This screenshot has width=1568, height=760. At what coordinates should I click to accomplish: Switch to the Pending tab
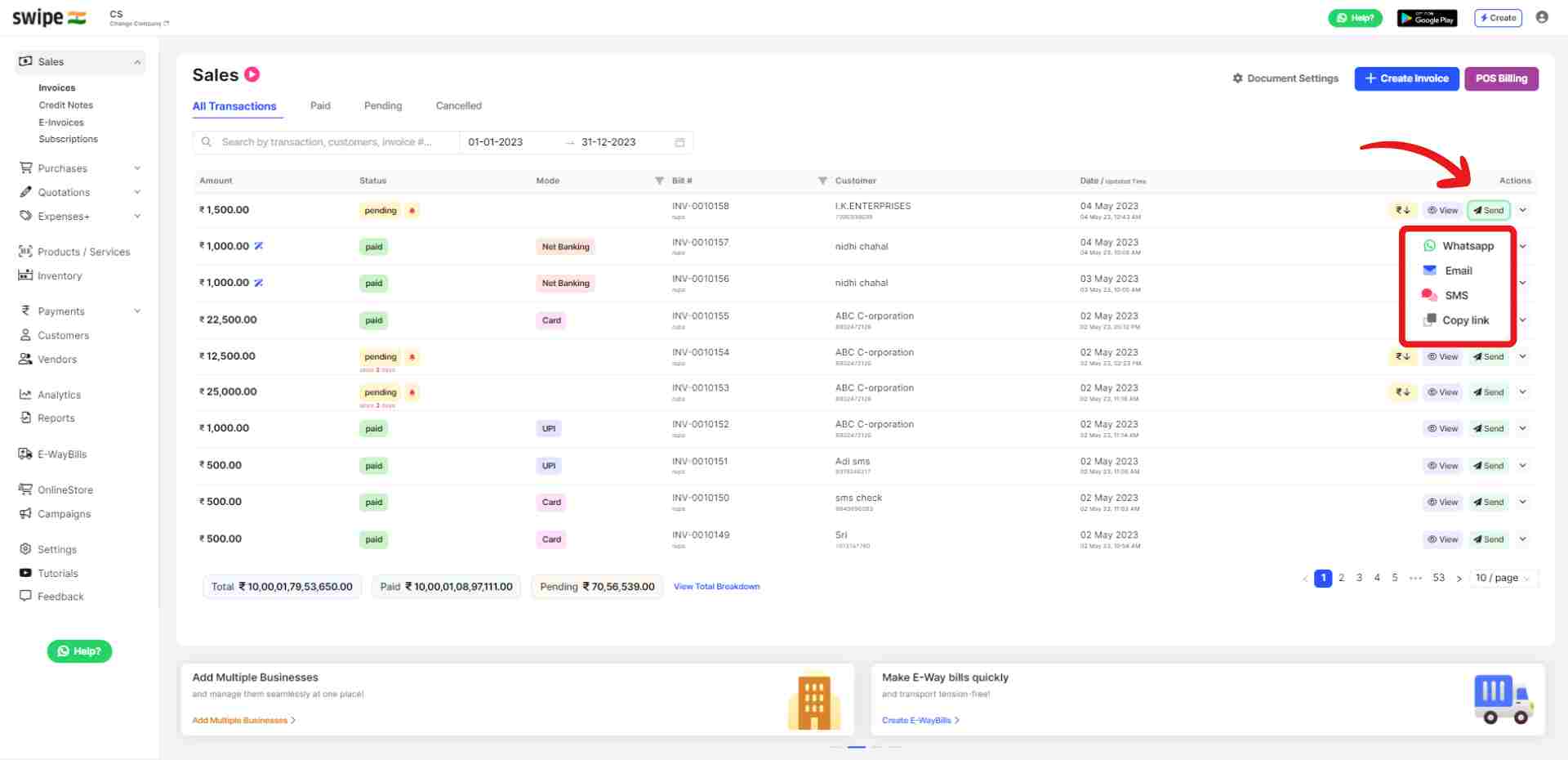383,105
